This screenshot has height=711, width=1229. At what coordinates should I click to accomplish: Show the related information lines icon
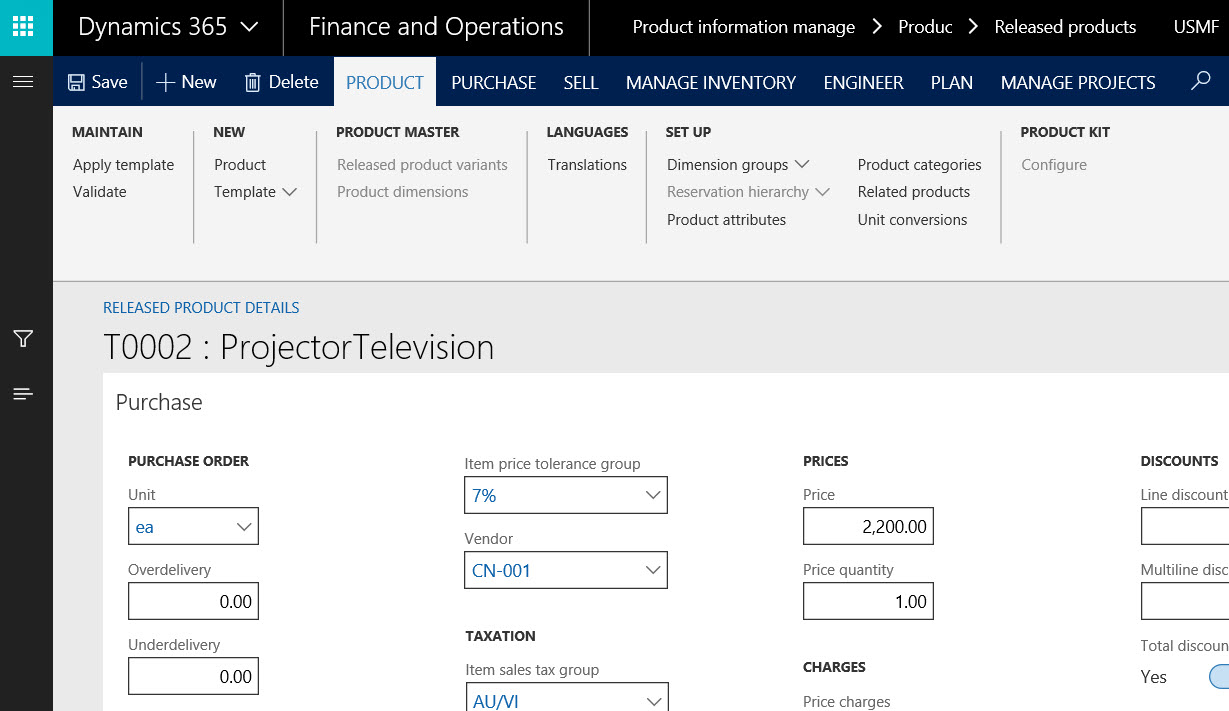[x=23, y=394]
